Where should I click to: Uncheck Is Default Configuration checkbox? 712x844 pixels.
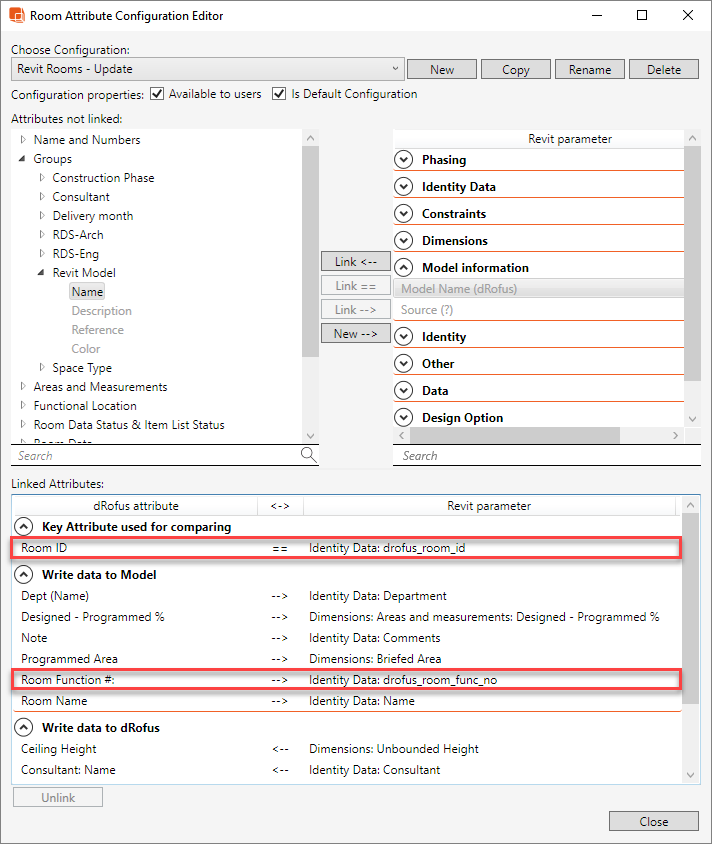pos(279,94)
